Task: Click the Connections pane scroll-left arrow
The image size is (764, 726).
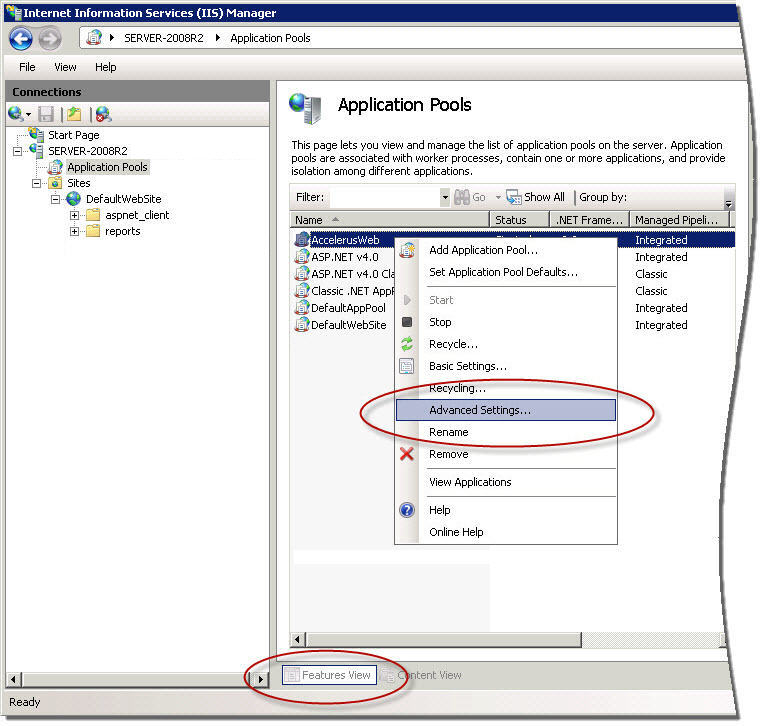Action: (x=14, y=679)
